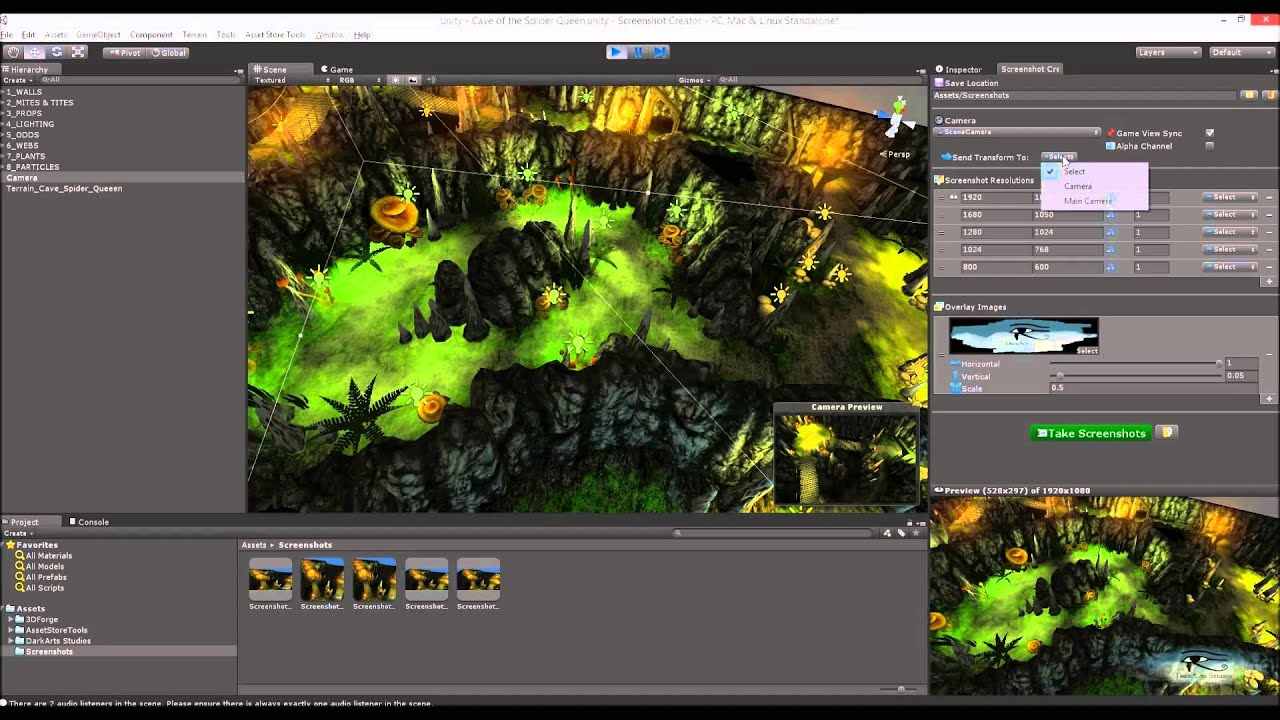Toggle scene game overlay image icon
Image resolution: width=1280 pixels, height=720 pixels.
tap(412, 80)
